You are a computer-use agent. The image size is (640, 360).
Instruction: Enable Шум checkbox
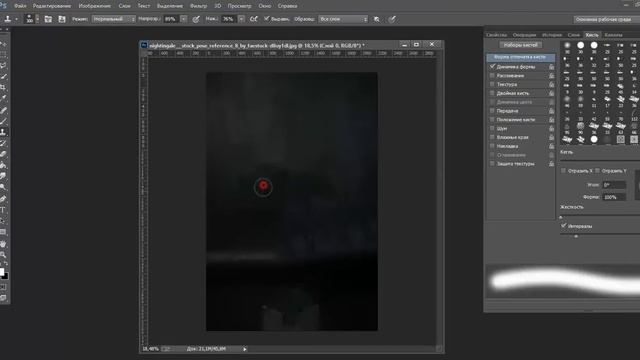coord(492,128)
